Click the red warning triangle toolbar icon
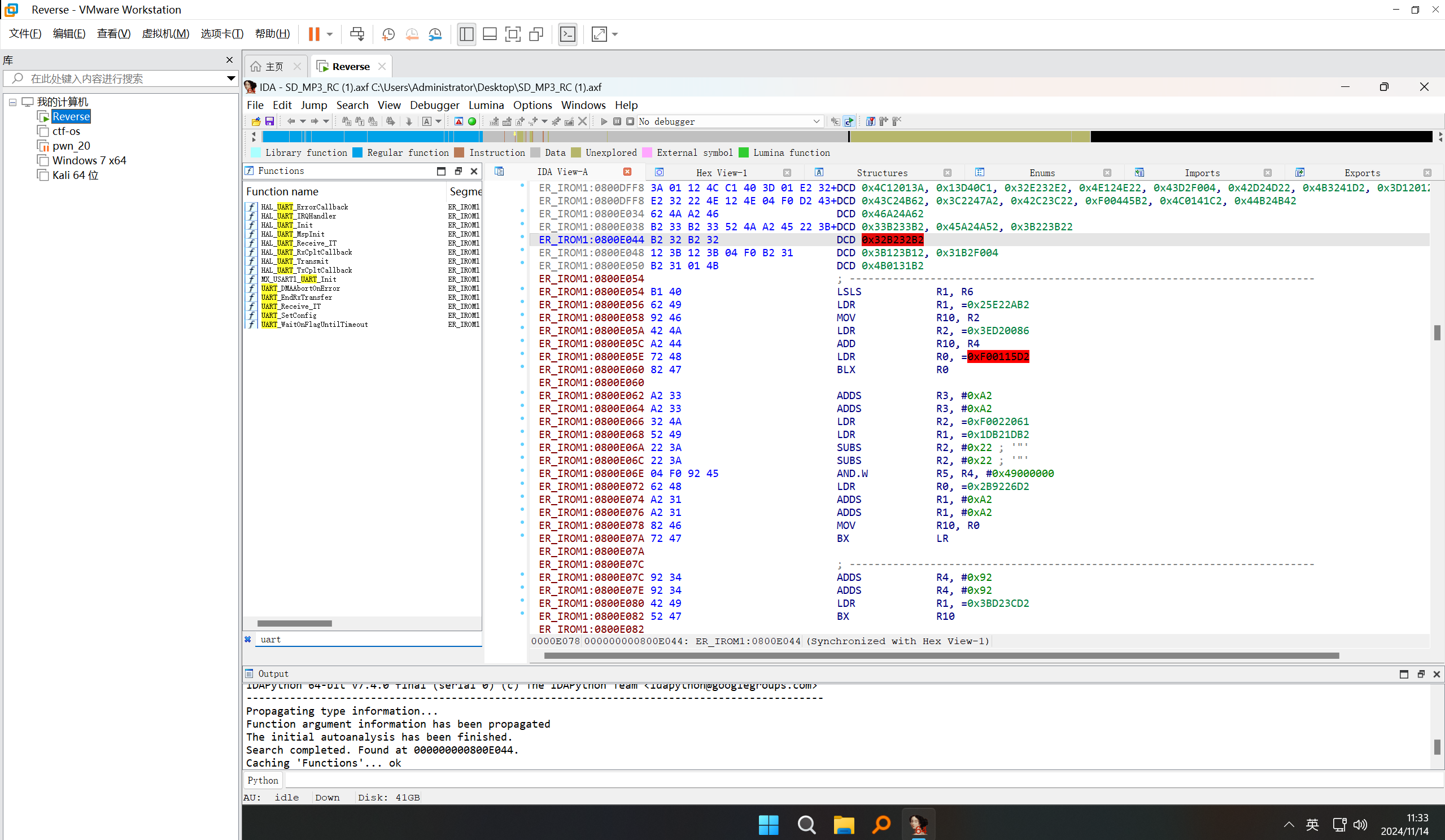Image resolution: width=1445 pixels, height=840 pixels. 459,121
